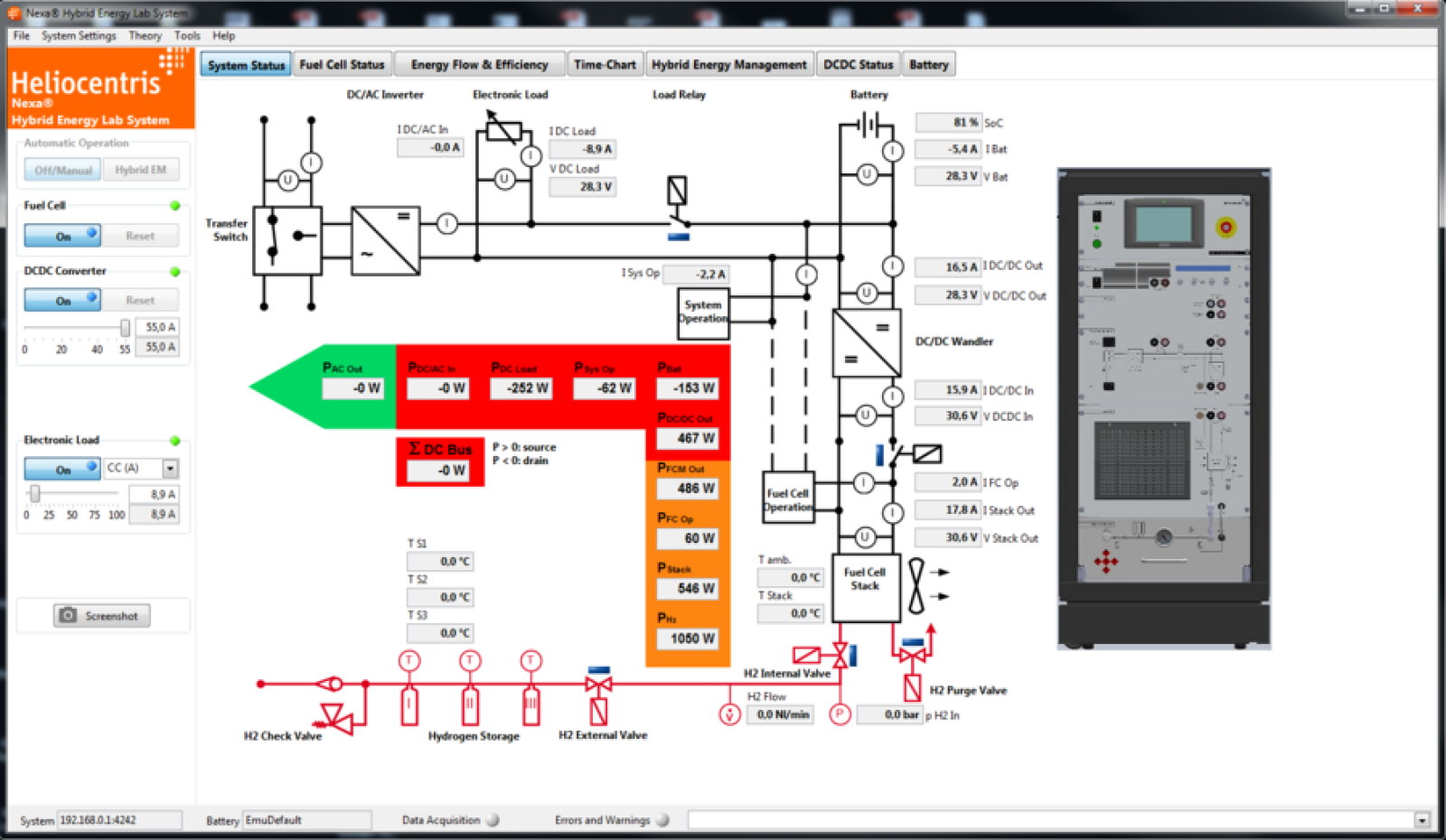This screenshot has width=1446, height=840.
Task: Open the System Settings menu
Action: pos(79,36)
